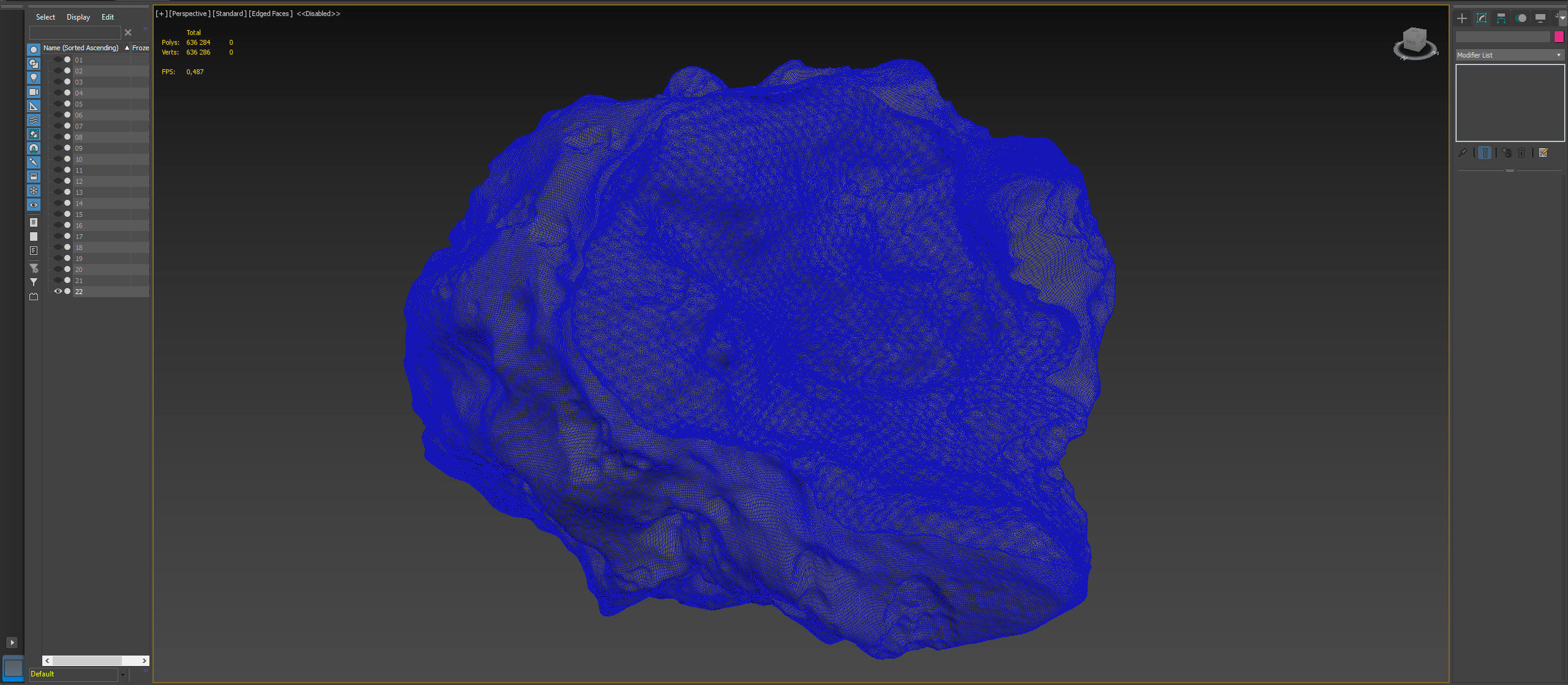This screenshot has width=1568, height=685.
Task: Open the Modifier List dropdown
Action: click(1510, 55)
